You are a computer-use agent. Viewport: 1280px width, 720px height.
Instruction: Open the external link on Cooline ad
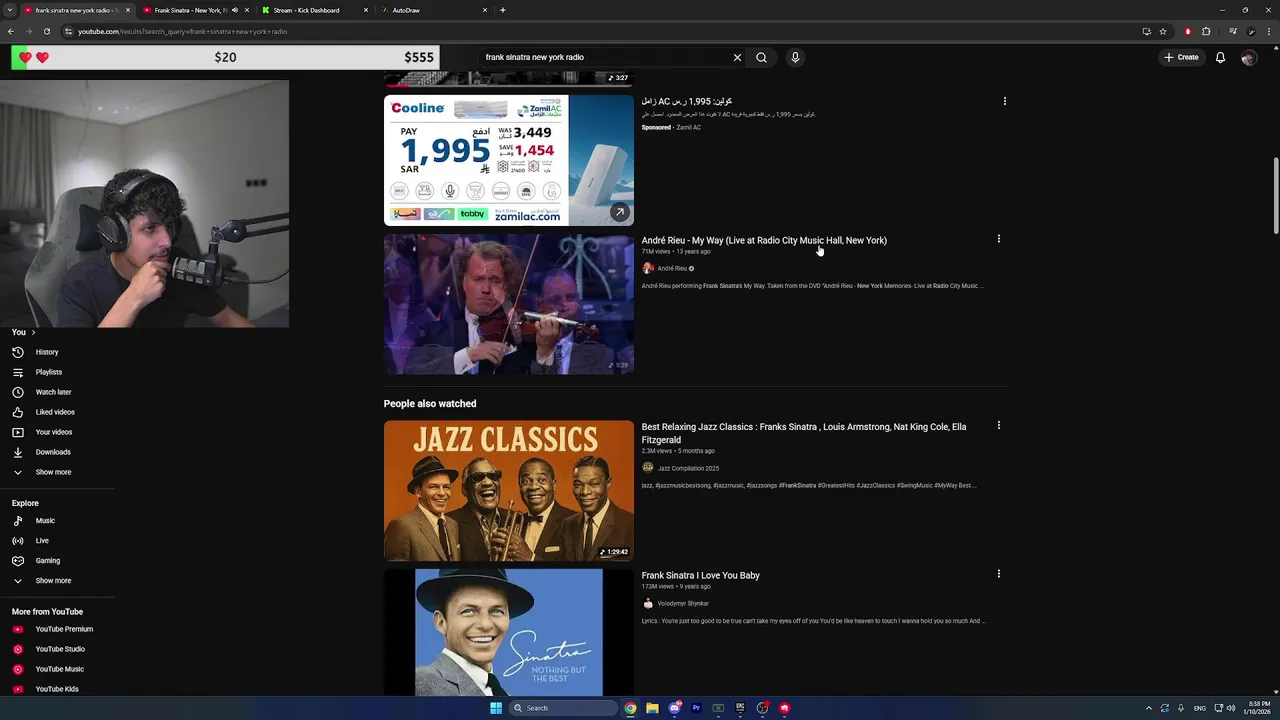(619, 212)
